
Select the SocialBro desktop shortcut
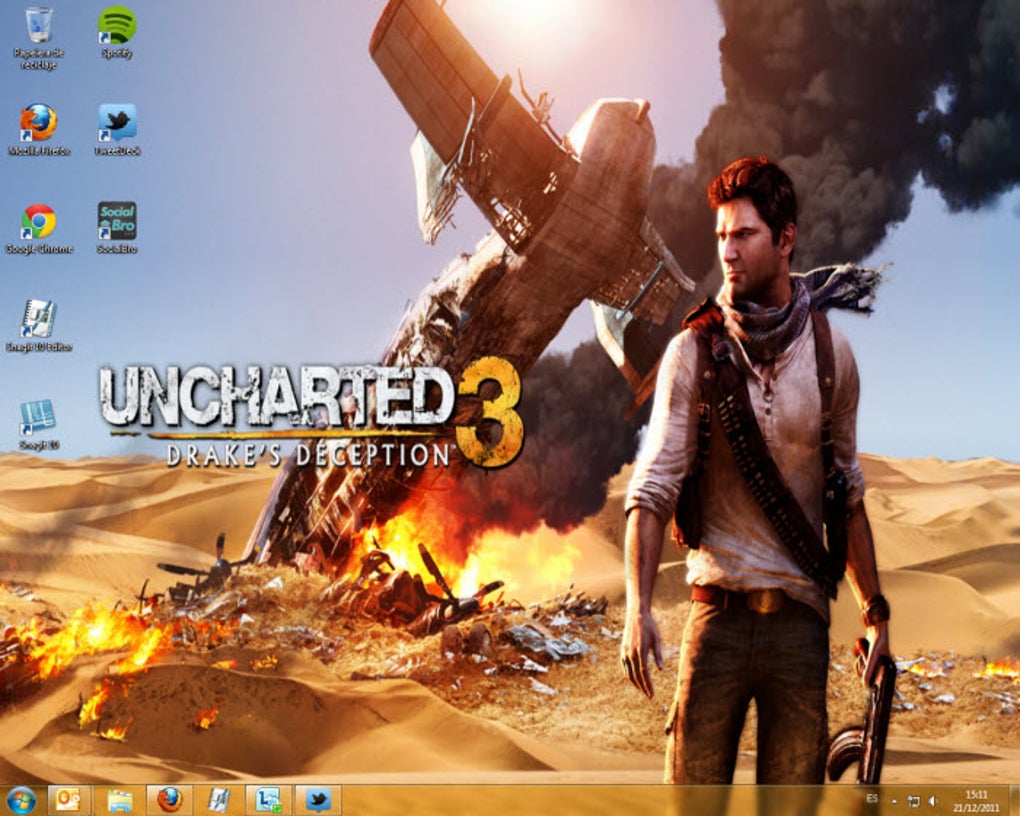click(117, 228)
